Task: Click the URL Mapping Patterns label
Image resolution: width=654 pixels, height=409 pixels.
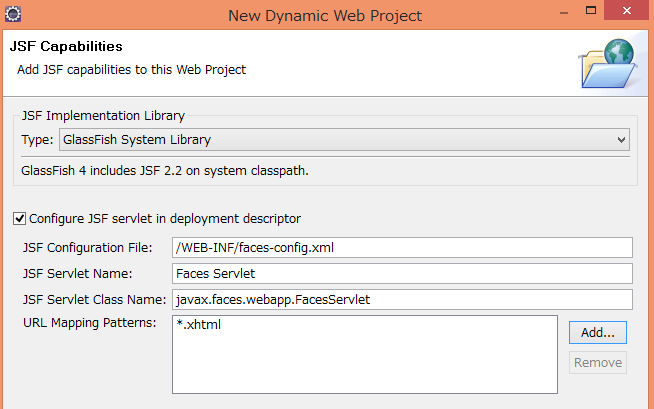Action: click(x=90, y=323)
